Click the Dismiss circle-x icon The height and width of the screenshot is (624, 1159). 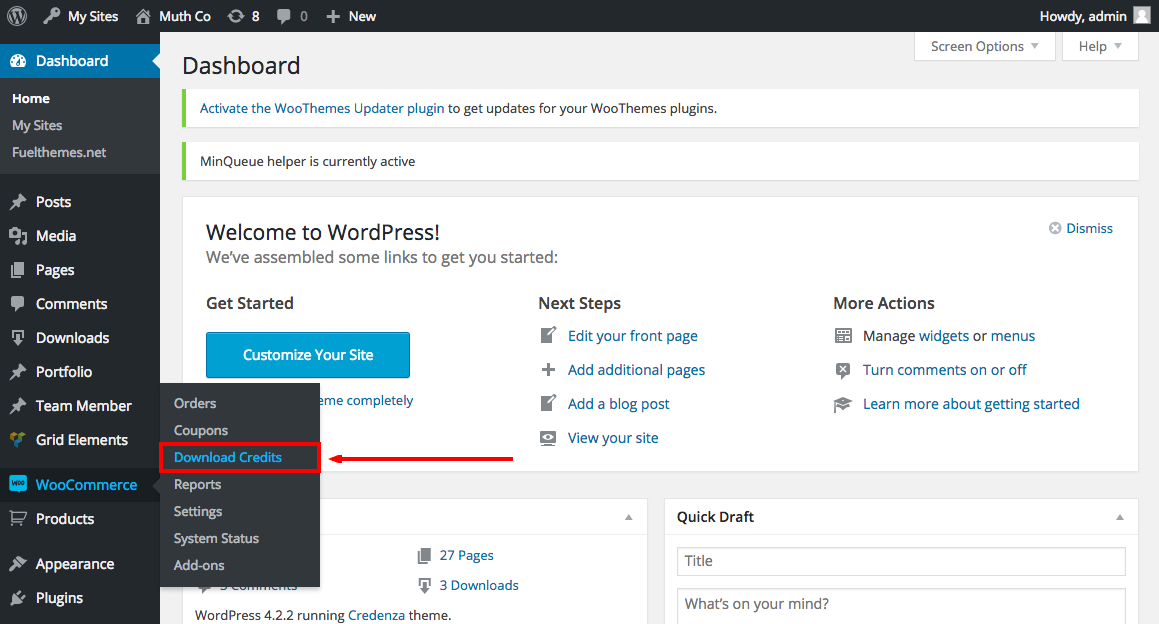coord(1056,228)
